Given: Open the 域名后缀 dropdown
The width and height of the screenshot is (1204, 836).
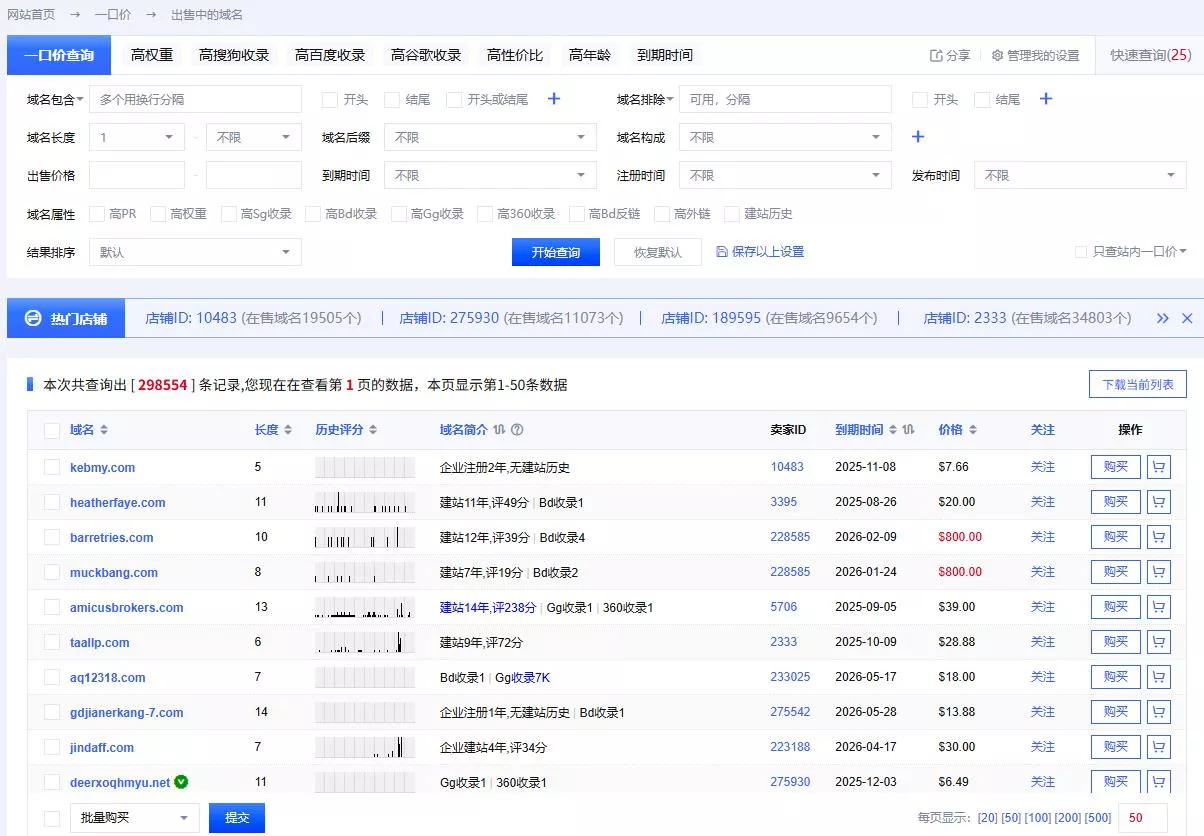Looking at the screenshot, I should click(490, 136).
